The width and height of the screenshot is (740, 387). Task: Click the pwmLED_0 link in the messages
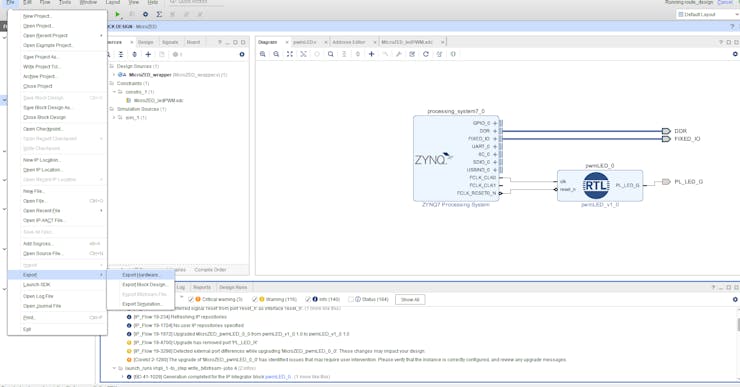[x=278, y=377]
